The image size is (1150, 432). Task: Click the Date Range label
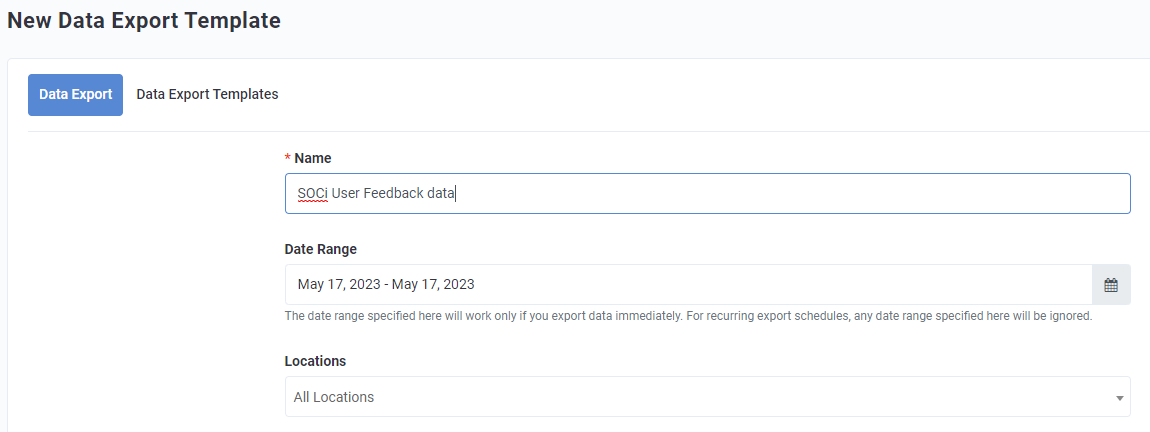tap(321, 249)
